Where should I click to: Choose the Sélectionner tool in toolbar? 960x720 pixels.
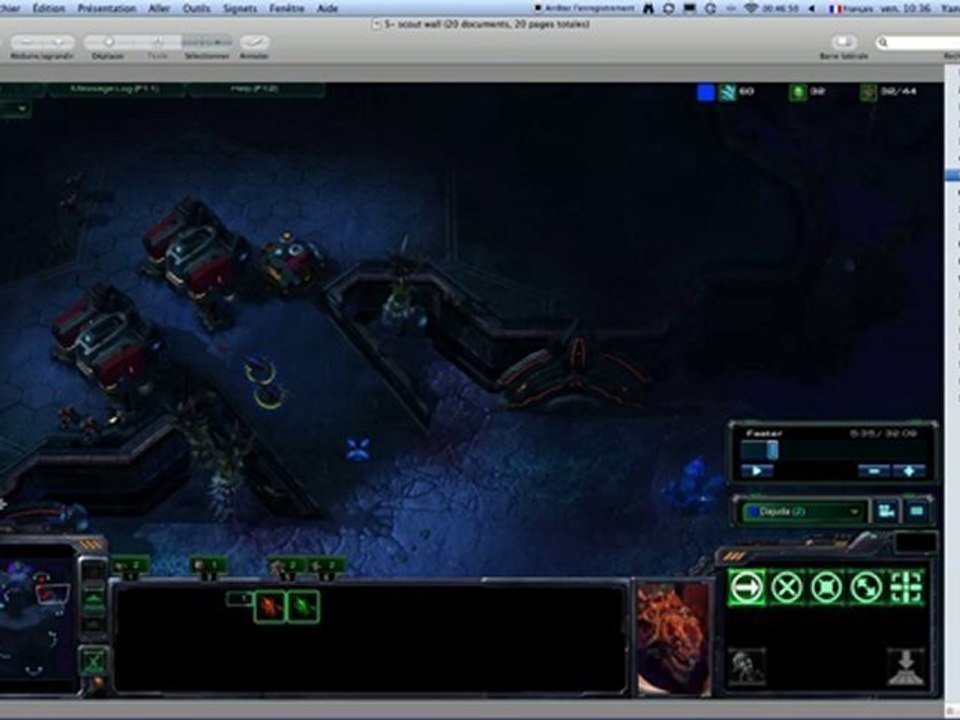coord(207,42)
